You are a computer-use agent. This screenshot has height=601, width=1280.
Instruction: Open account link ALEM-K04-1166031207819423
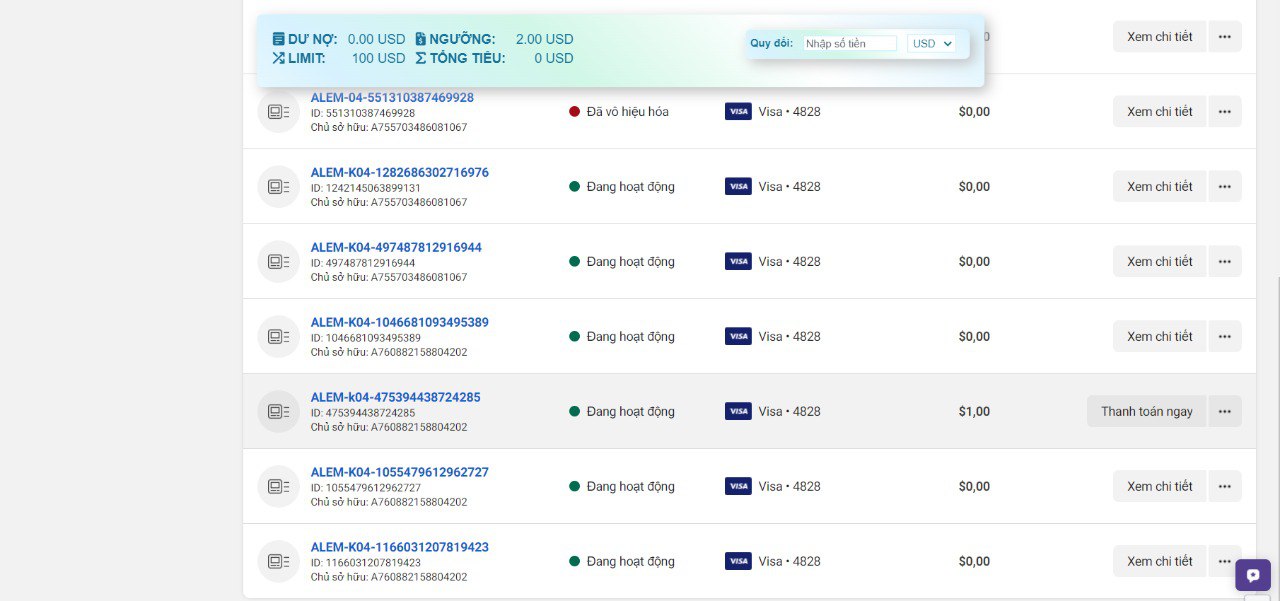399,547
